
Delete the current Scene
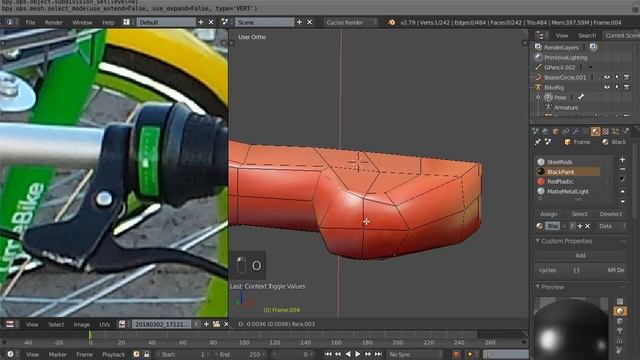tap(309, 22)
